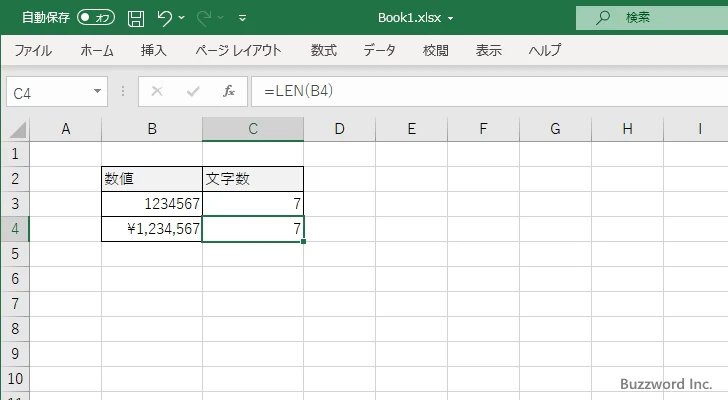Viewport: 728px width, 400px height.
Task: Click the formula bar with =LEN(B4)
Action: [489, 91]
